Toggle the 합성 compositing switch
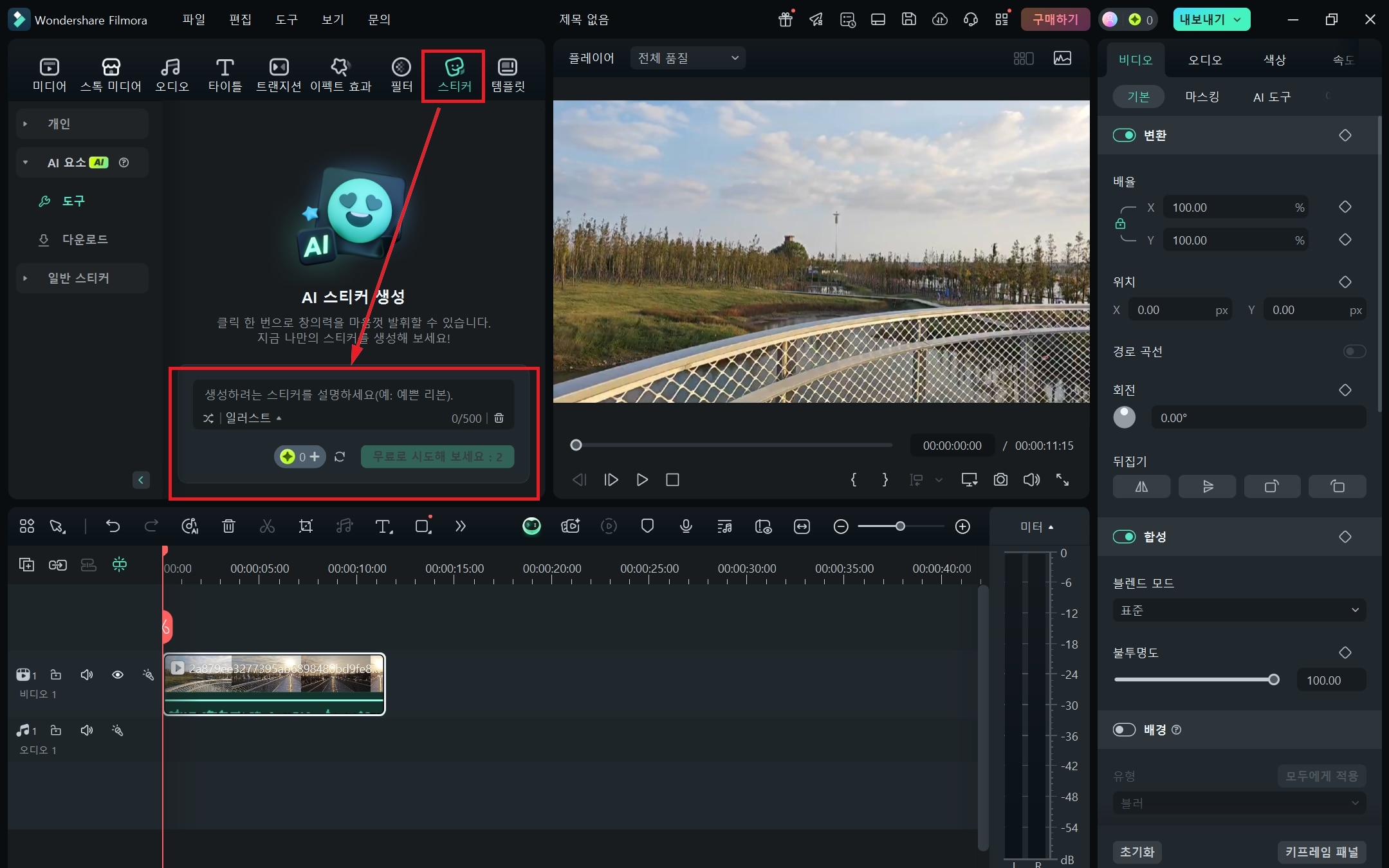 pyautogui.click(x=1124, y=537)
